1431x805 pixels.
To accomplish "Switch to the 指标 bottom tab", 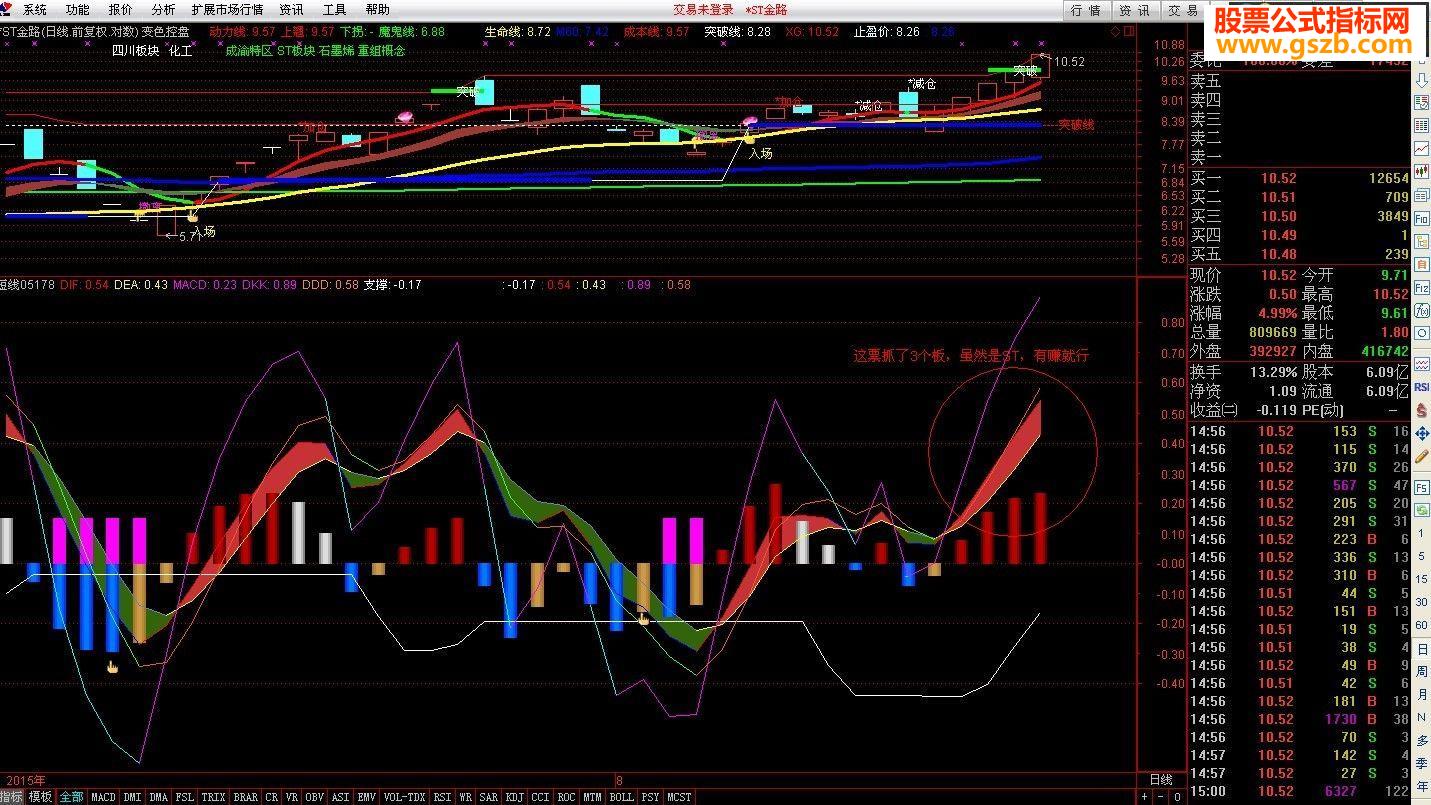I will [x=12, y=797].
